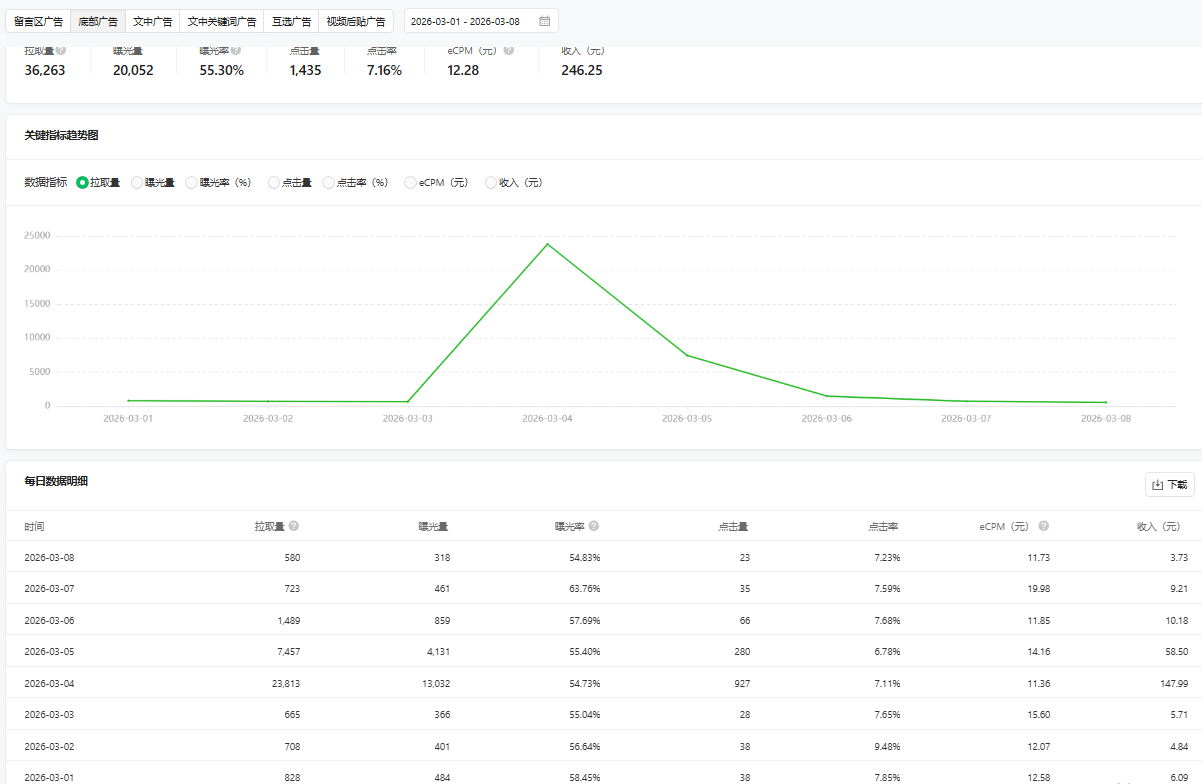Screen dimensions: 1202x784
Task: Select the 曝光率(%) radio option
Action: click(x=192, y=183)
